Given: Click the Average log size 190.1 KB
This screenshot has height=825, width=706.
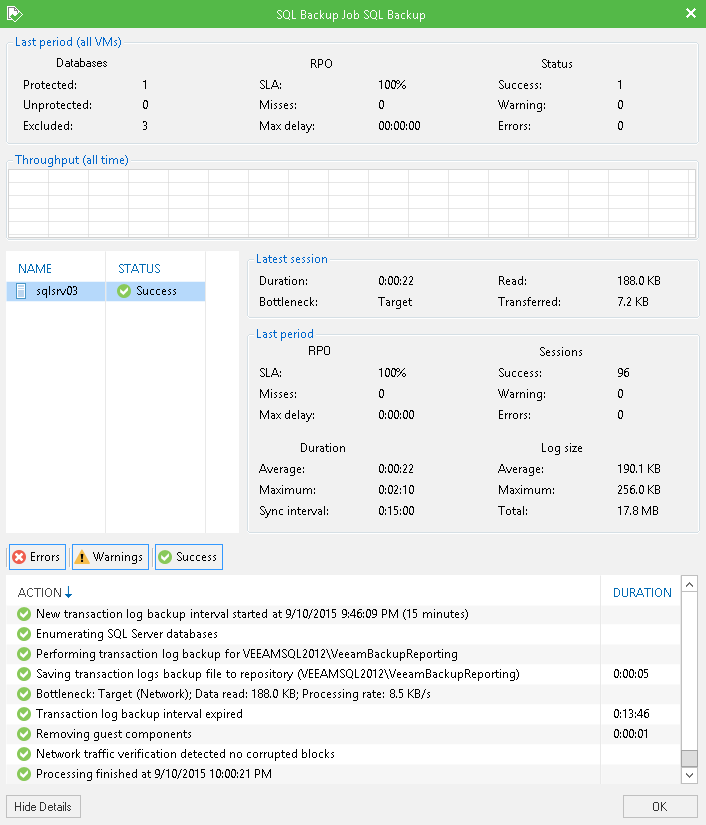Looking at the screenshot, I should (639, 469).
